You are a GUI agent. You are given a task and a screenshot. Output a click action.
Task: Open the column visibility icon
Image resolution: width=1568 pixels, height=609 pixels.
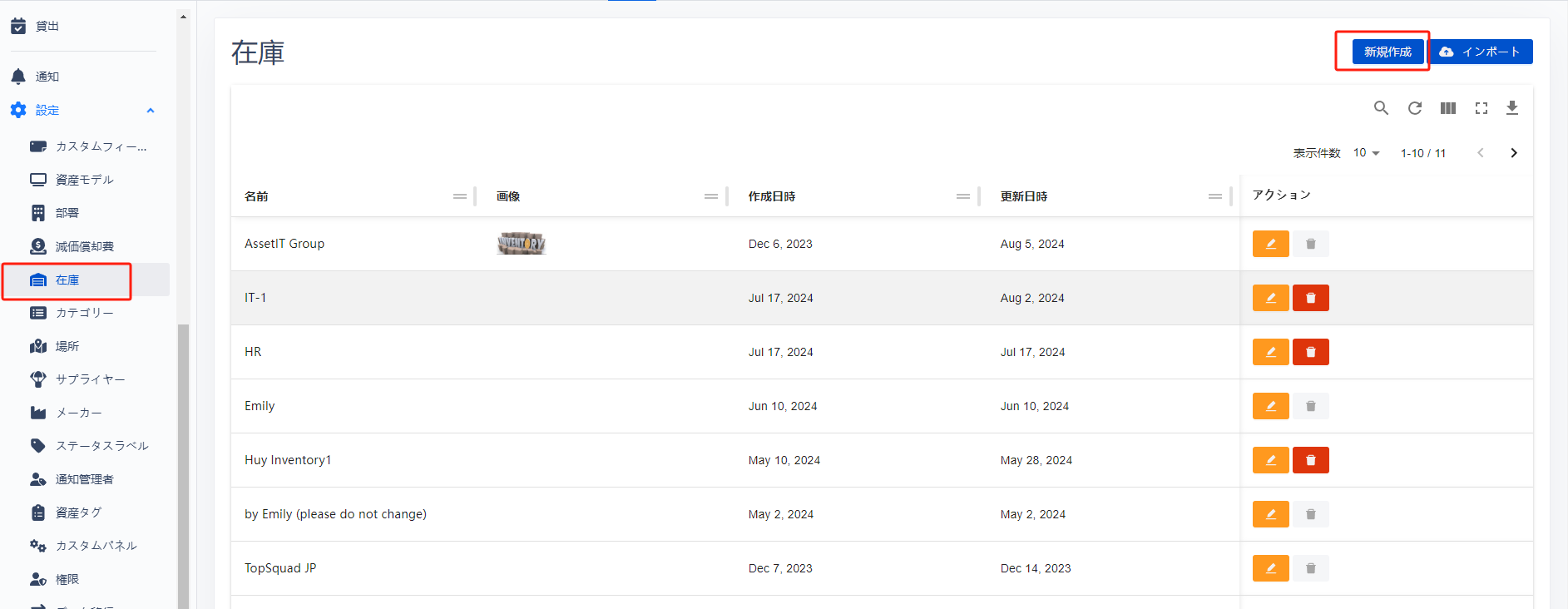(x=1447, y=108)
